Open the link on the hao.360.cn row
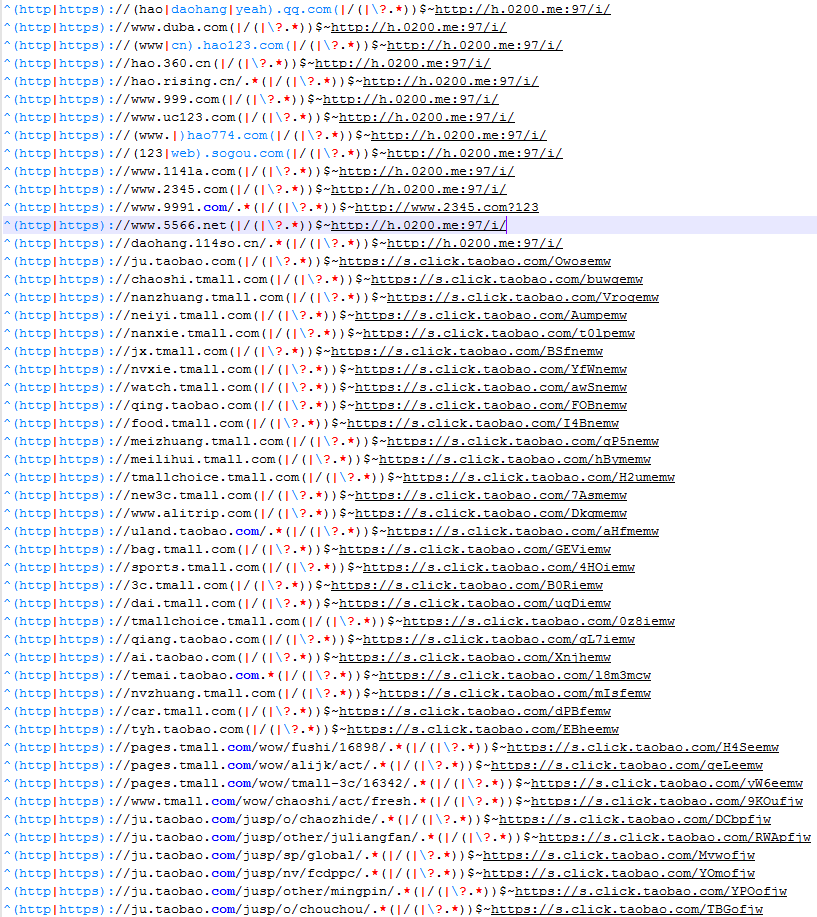Image resolution: width=817 pixels, height=917 pixels. 402,63
